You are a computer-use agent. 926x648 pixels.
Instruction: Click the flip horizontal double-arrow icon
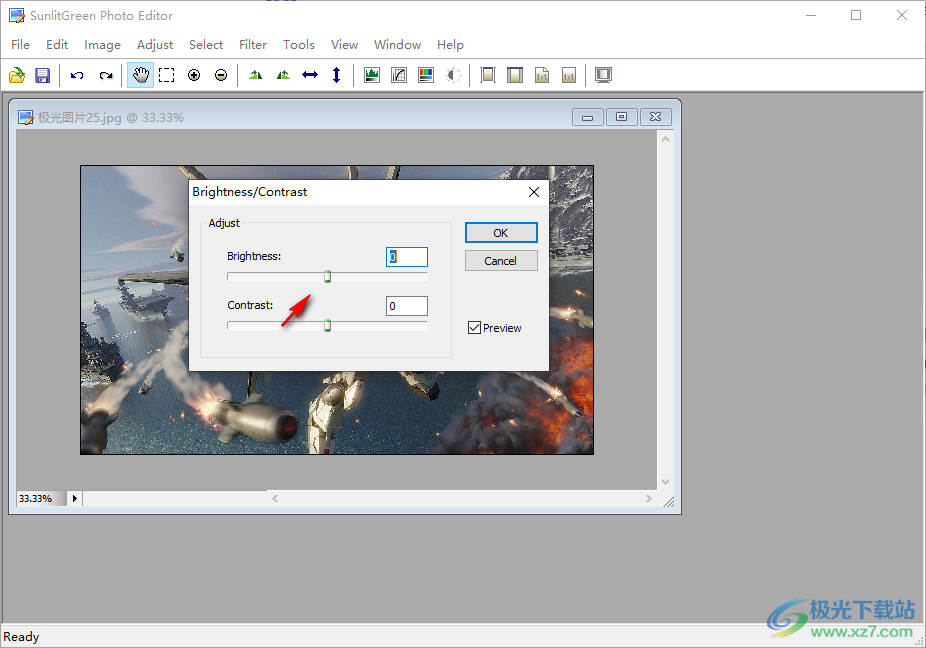click(310, 75)
